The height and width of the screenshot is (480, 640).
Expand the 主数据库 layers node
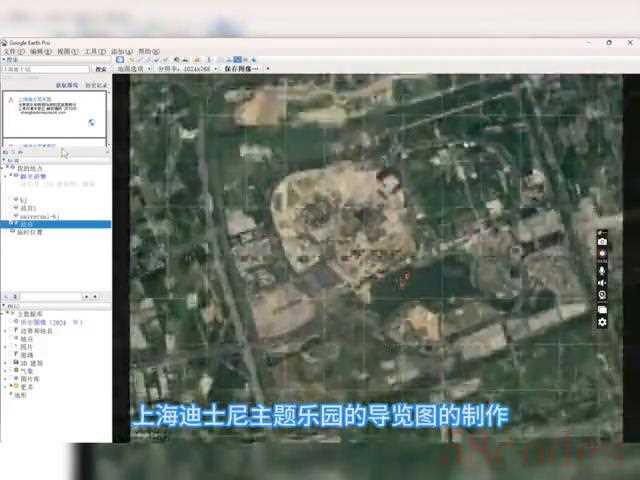(x=3, y=314)
